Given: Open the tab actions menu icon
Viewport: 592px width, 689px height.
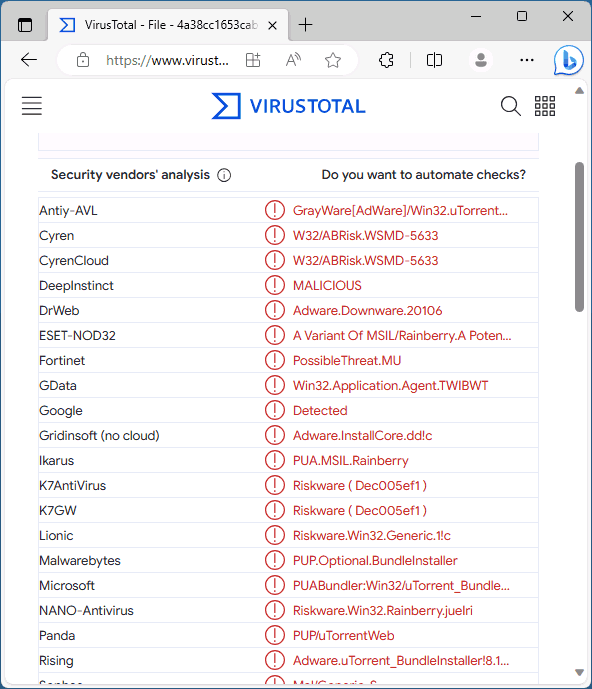Looking at the screenshot, I should pos(25,25).
